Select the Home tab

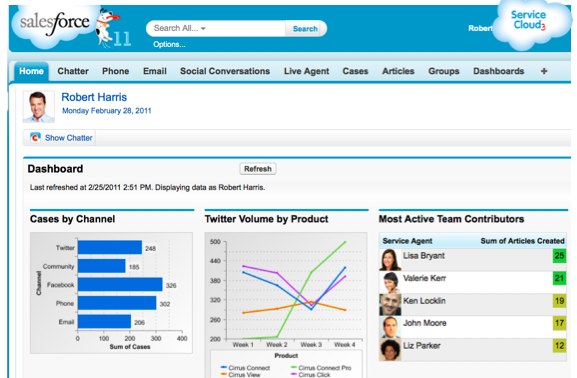[x=31, y=71]
